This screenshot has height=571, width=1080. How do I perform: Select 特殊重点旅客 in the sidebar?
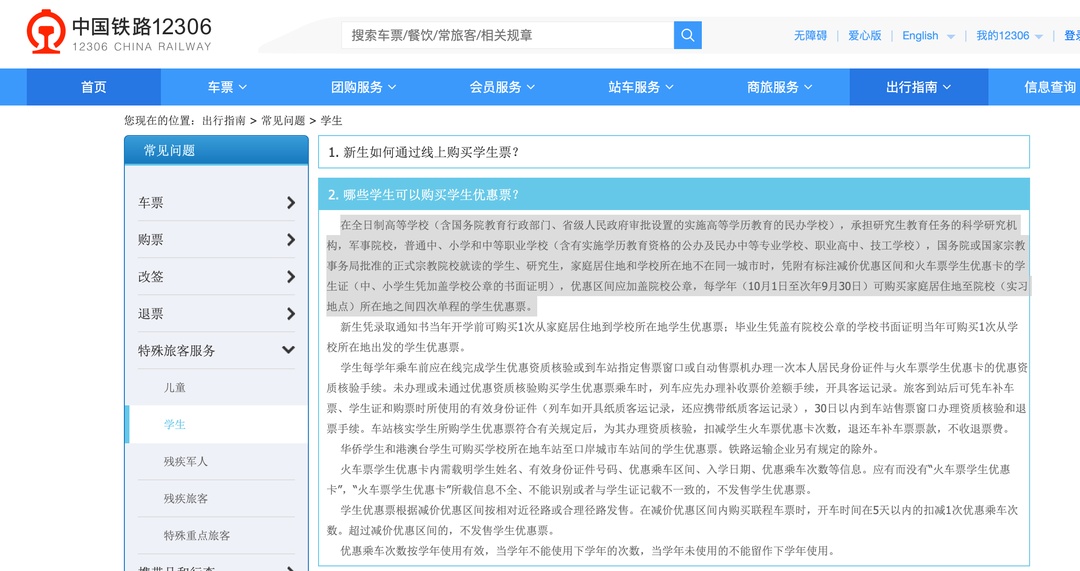[x=197, y=536]
